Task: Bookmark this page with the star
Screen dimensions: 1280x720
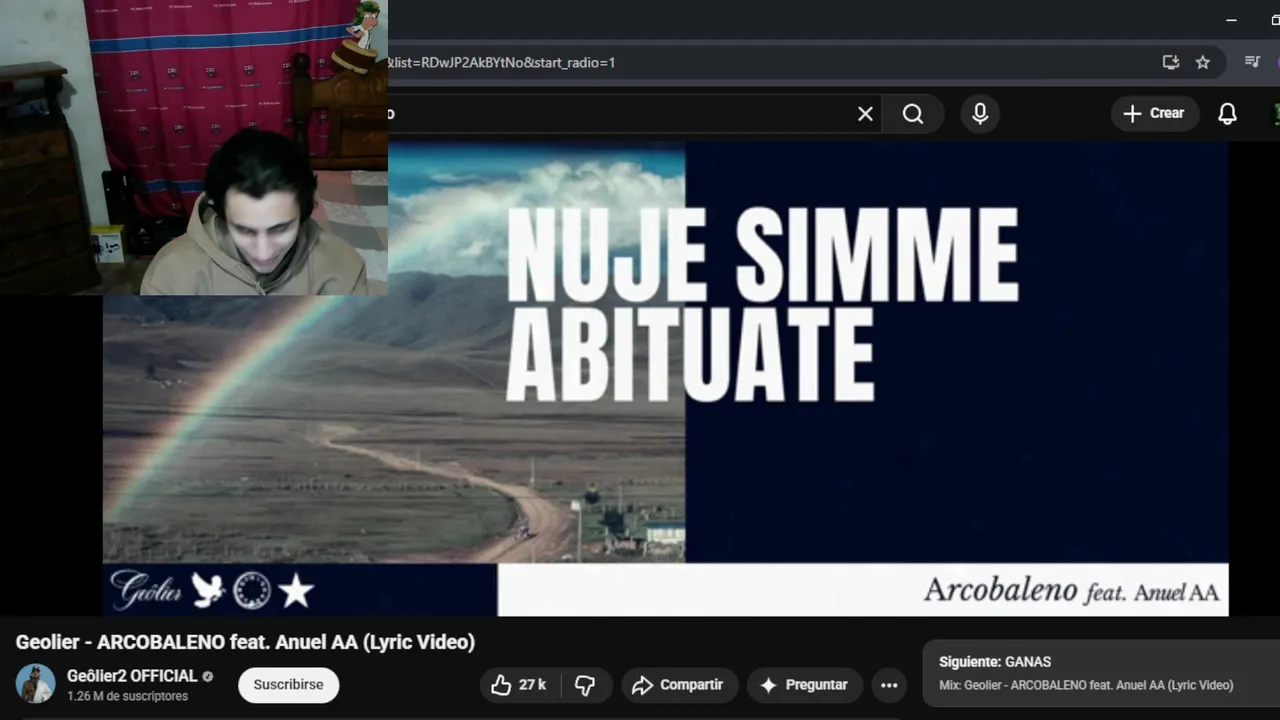Action: click(x=1203, y=62)
